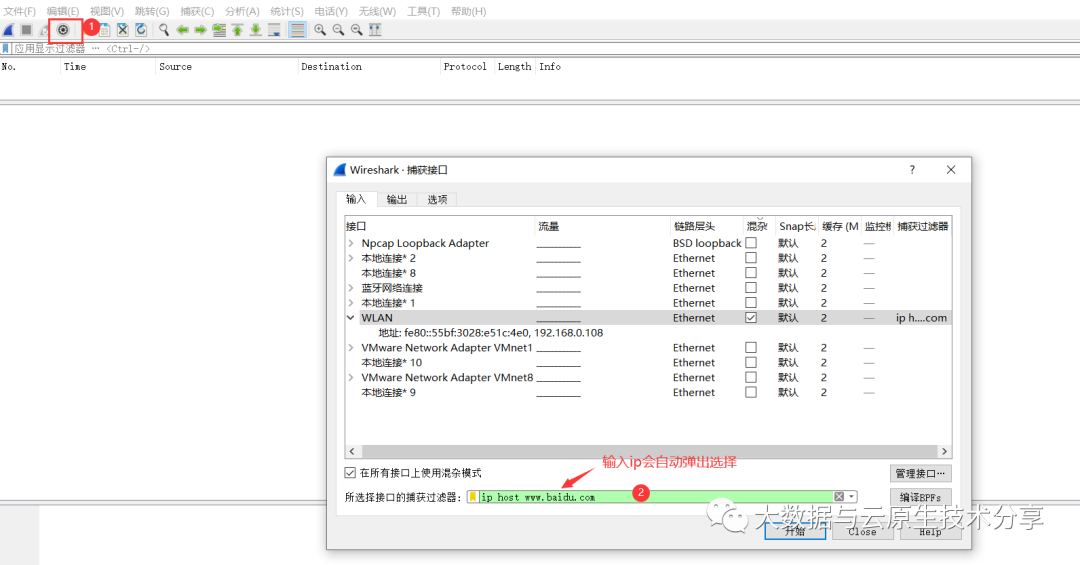This screenshot has width=1080, height=565.
Task: Click the Close button in dialog
Action: pyautogui.click(x=862, y=531)
